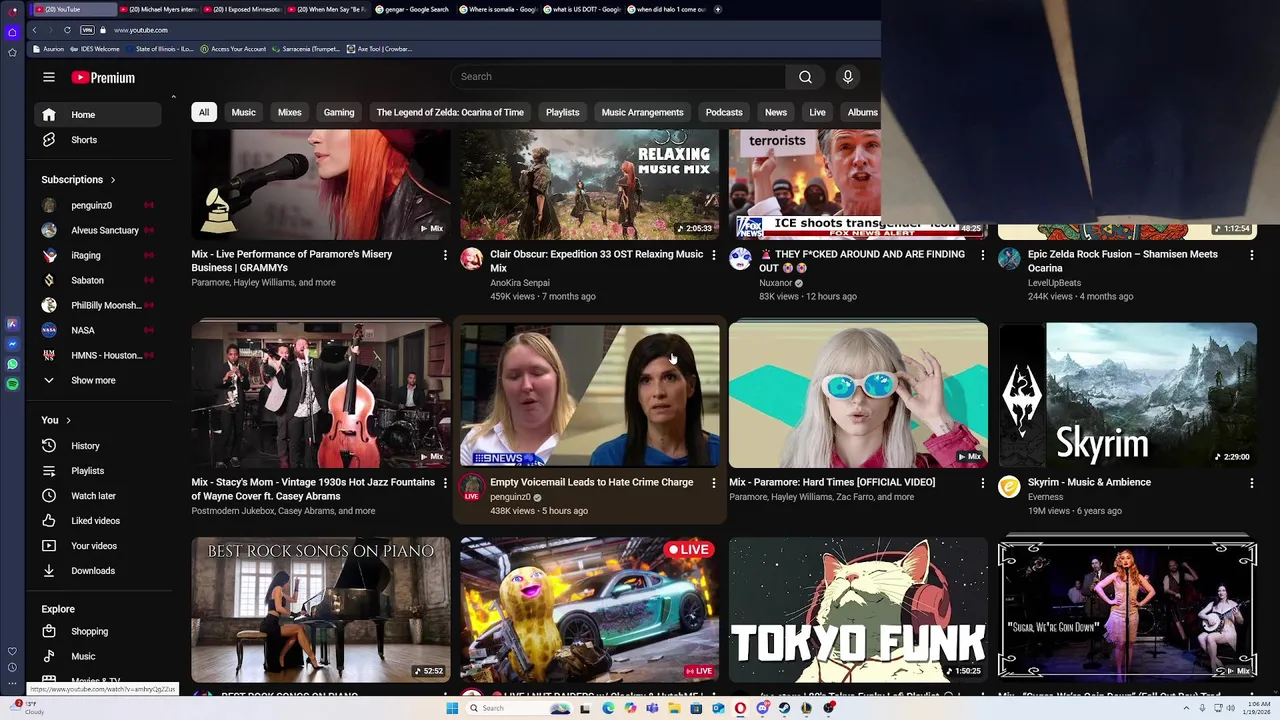1280x720 pixels.
Task: Open the Alveus Sanctuary subscription
Action: (x=98, y=231)
